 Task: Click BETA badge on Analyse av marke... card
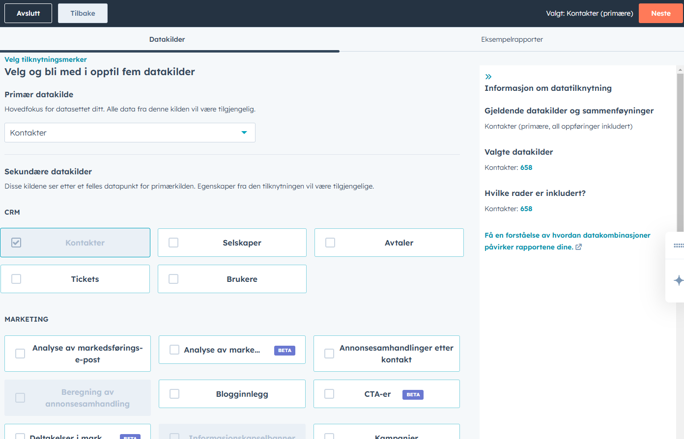tap(284, 350)
